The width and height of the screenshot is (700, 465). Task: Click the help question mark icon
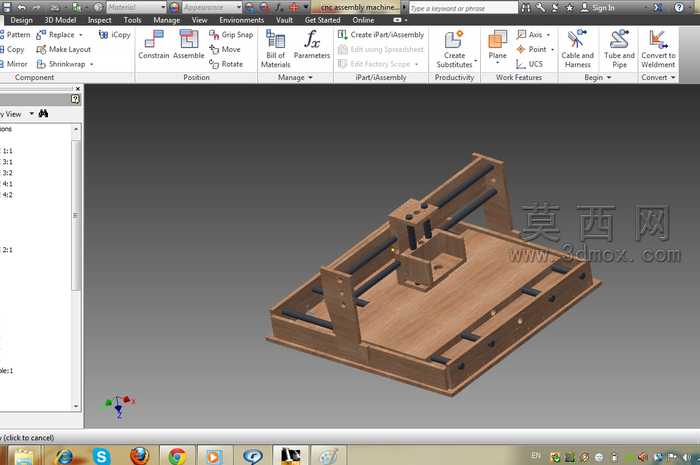click(679, 7)
